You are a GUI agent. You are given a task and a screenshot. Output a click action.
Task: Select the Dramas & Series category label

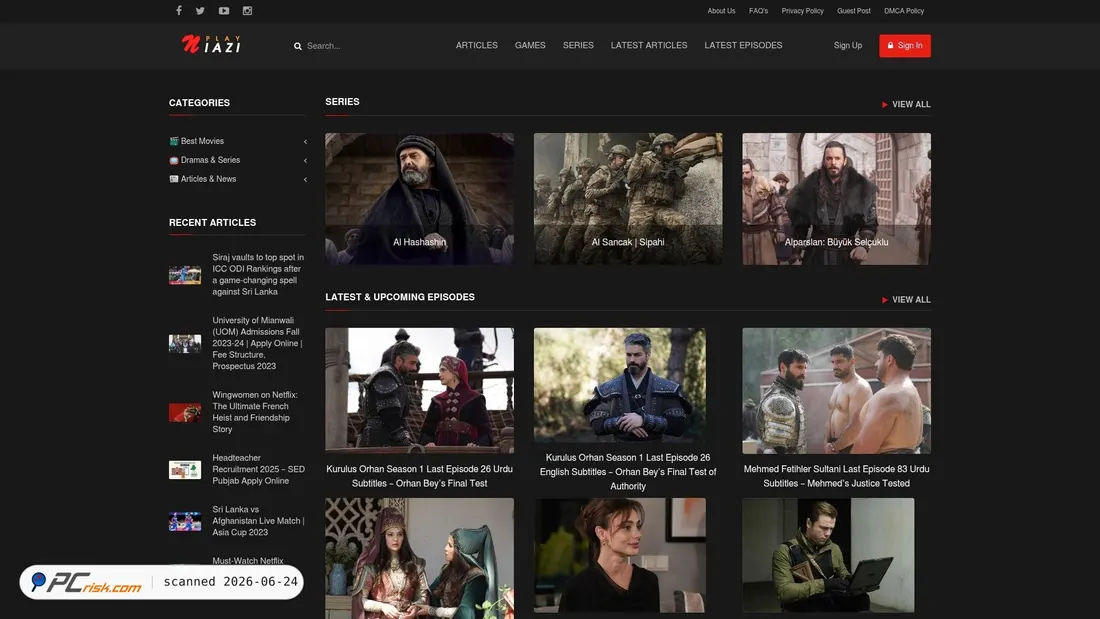210,160
